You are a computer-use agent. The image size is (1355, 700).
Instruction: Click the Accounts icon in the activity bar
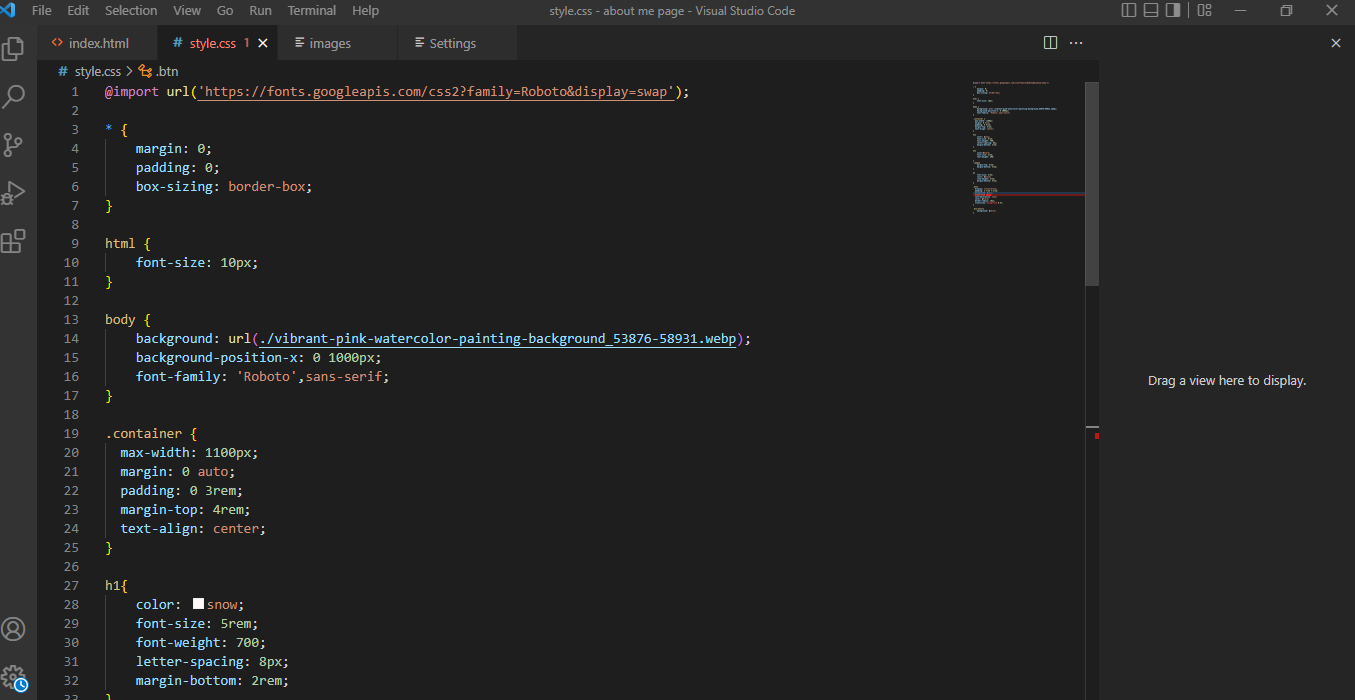coord(14,629)
